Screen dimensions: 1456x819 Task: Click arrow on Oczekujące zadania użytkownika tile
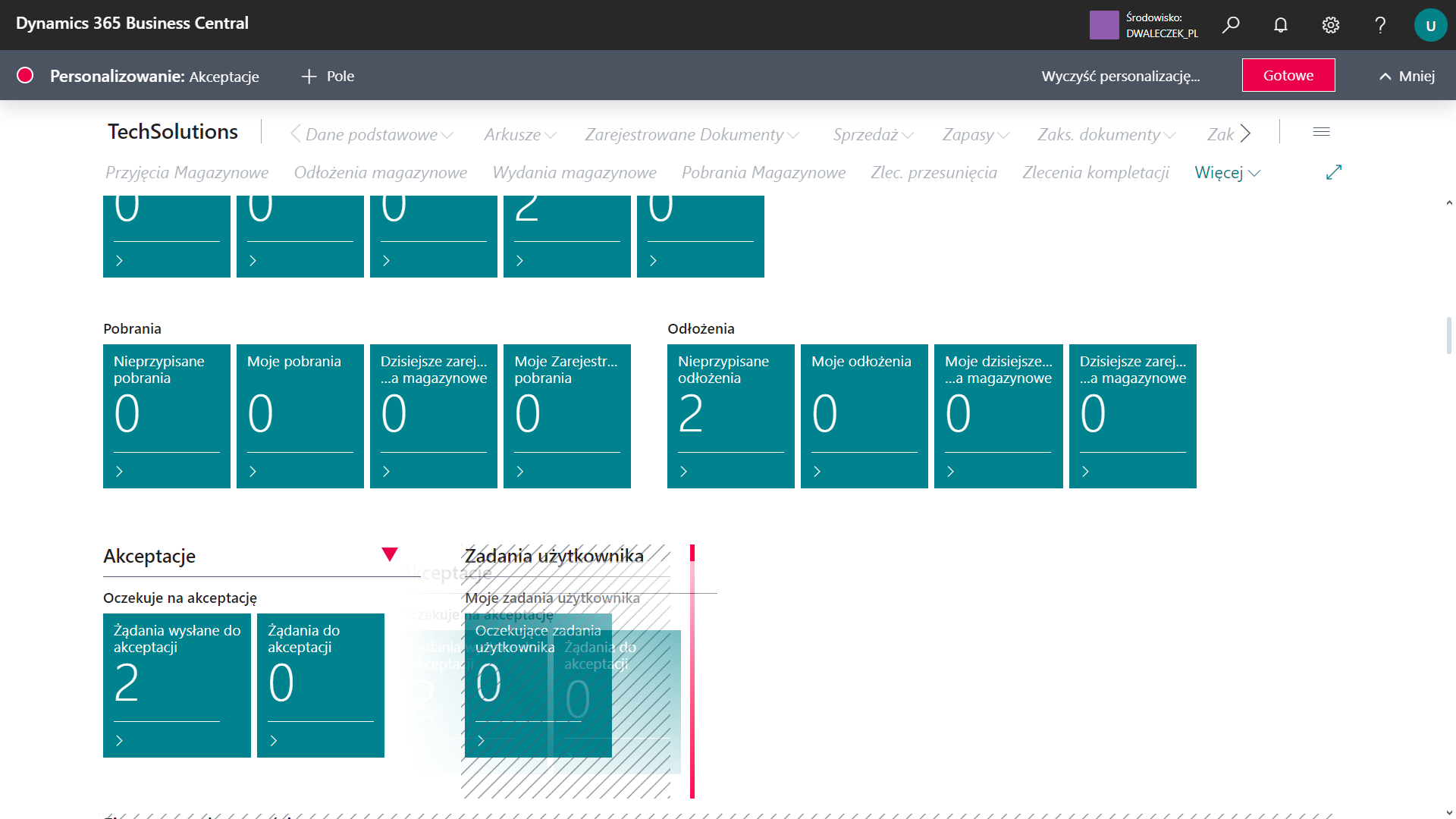(481, 741)
